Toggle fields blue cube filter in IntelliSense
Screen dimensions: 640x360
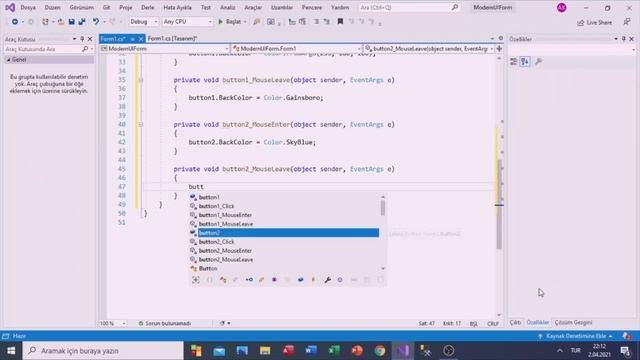[300, 280]
